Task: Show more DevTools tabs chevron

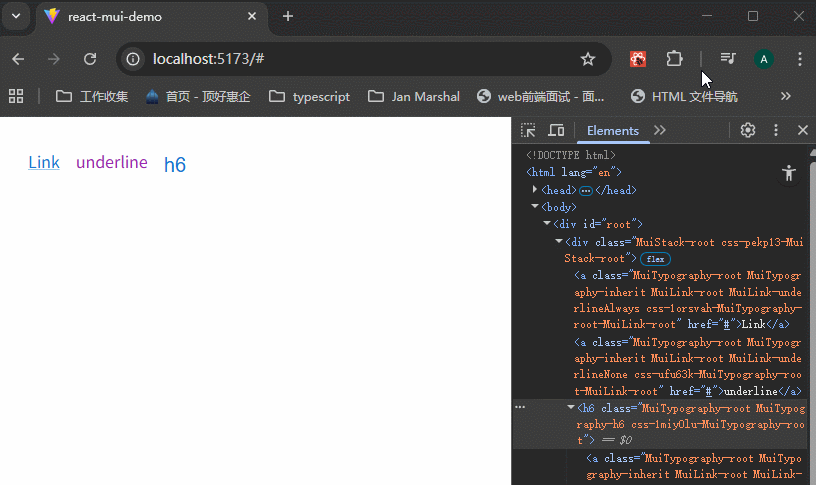Action: coord(660,130)
